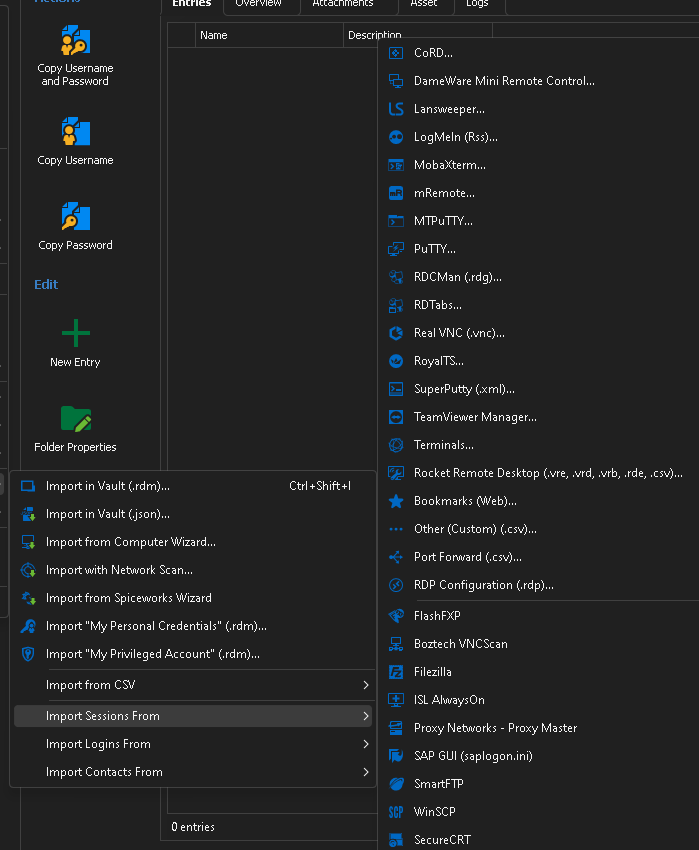Screen dimensions: 699x850
Task: Click the Import with Network Scan icon
Action: 28,570
